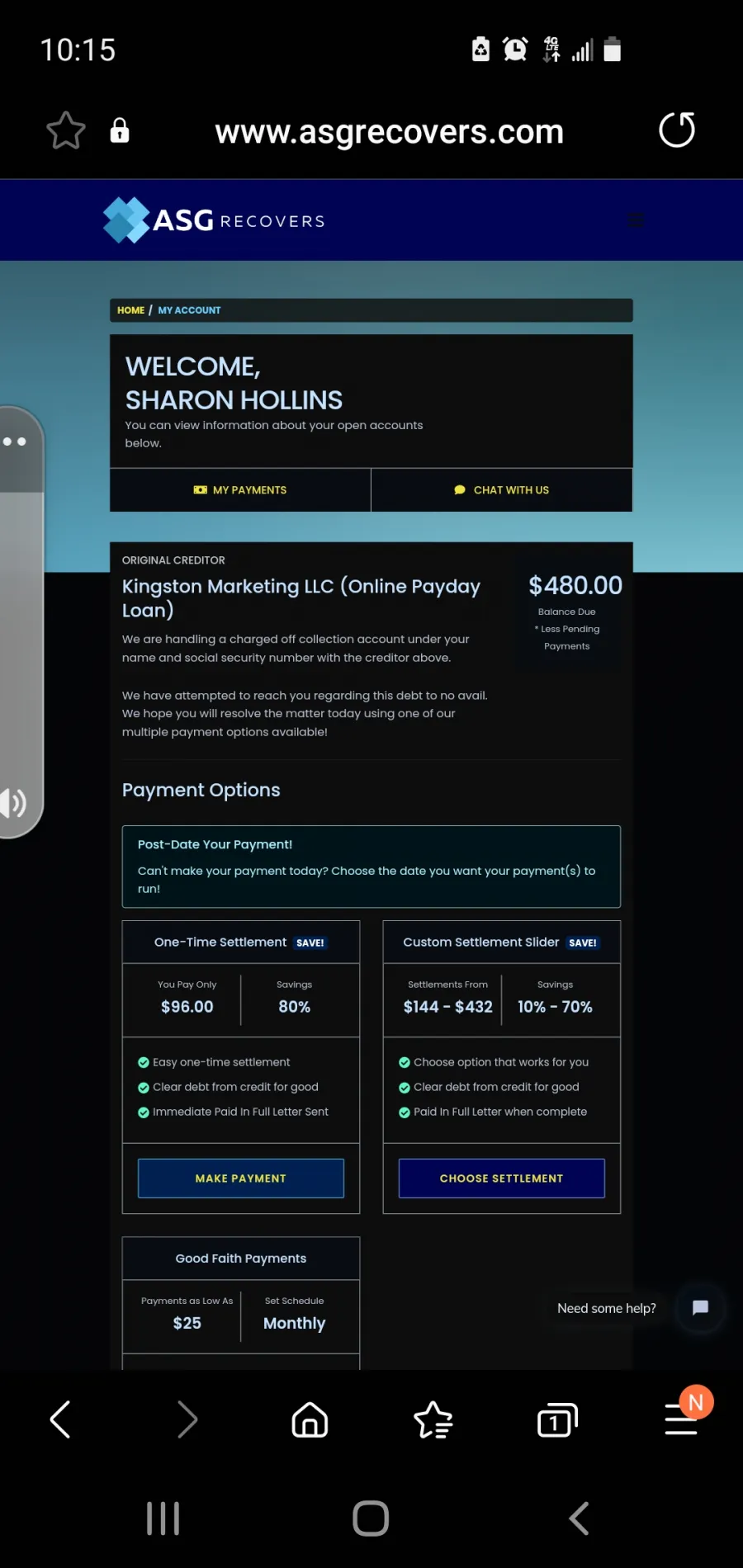
Task: Open MY PAYMENTS tab
Action: (240, 490)
